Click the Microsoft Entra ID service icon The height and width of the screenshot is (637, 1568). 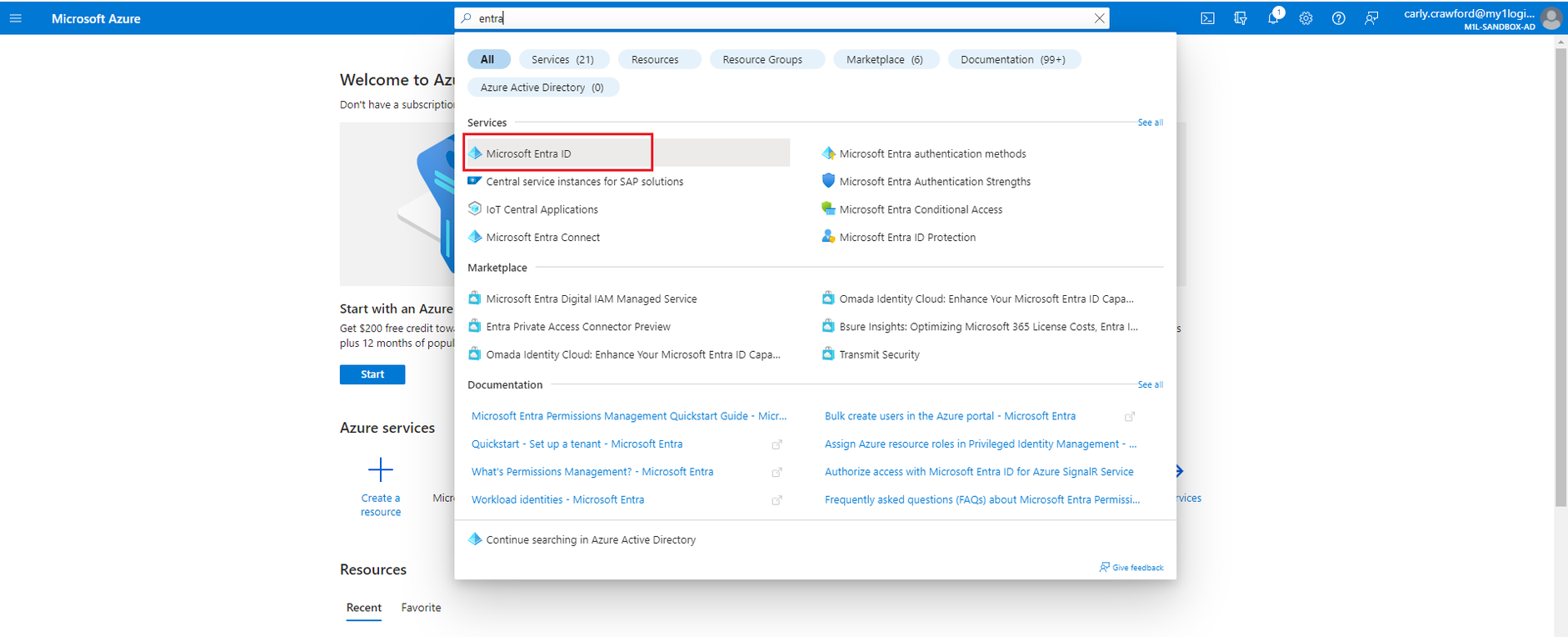coord(475,153)
